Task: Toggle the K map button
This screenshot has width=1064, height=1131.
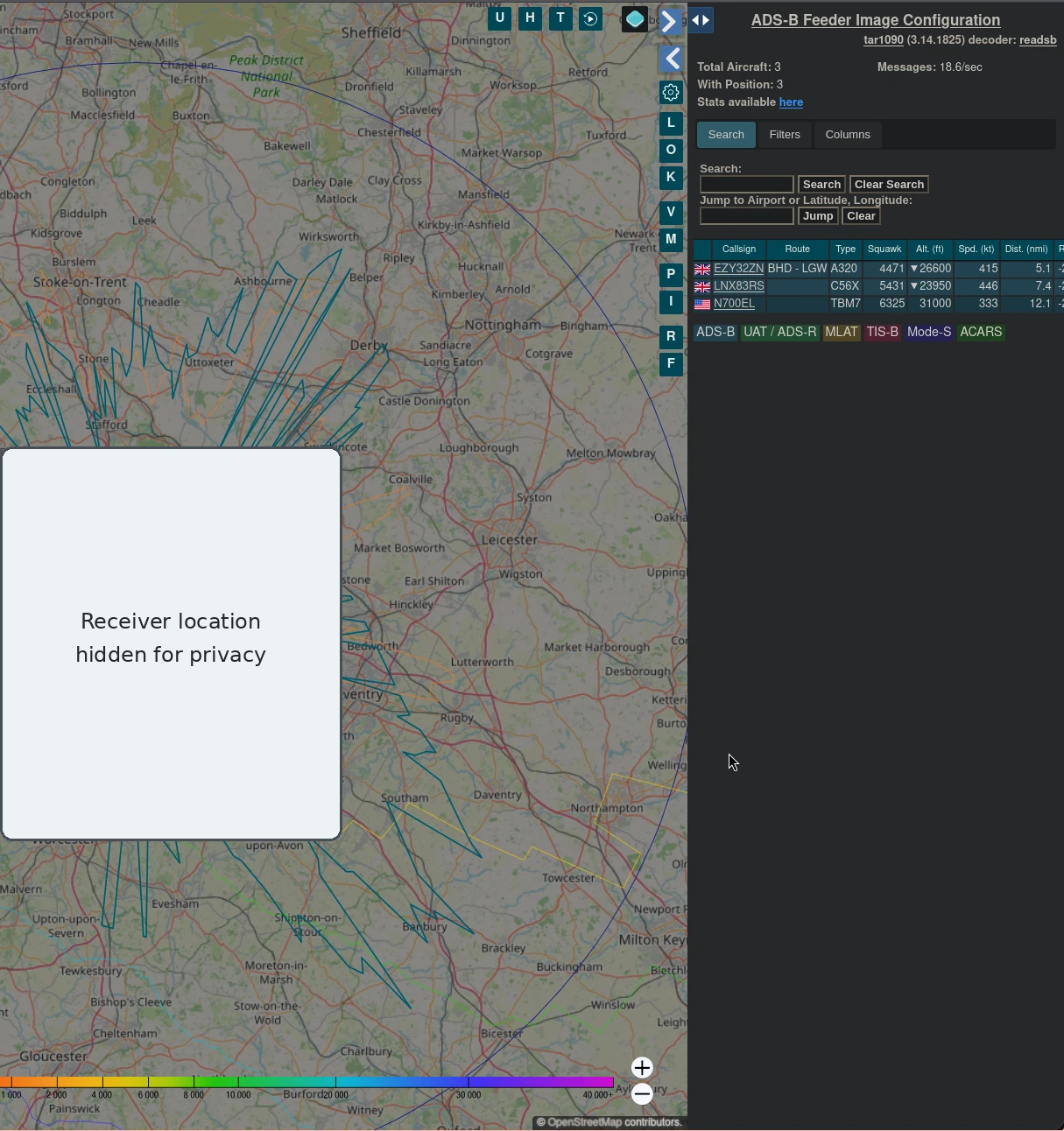Action: (x=671, y=178)
